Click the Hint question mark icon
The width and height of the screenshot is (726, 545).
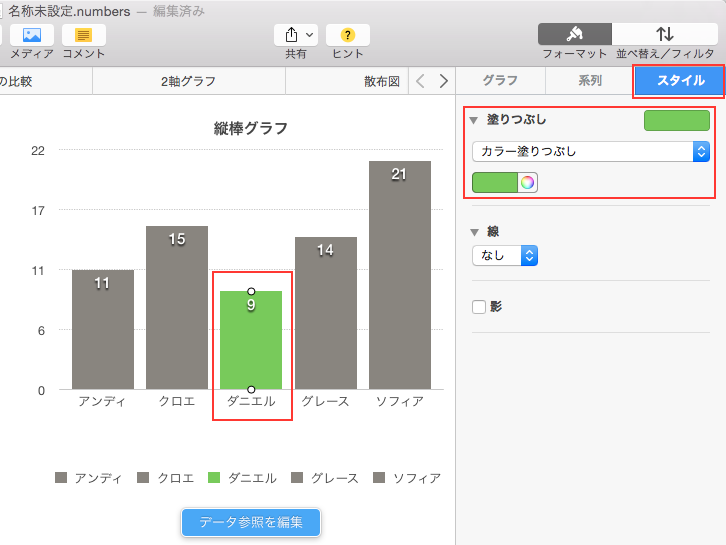pyautogui.click(x=347, y=35)
